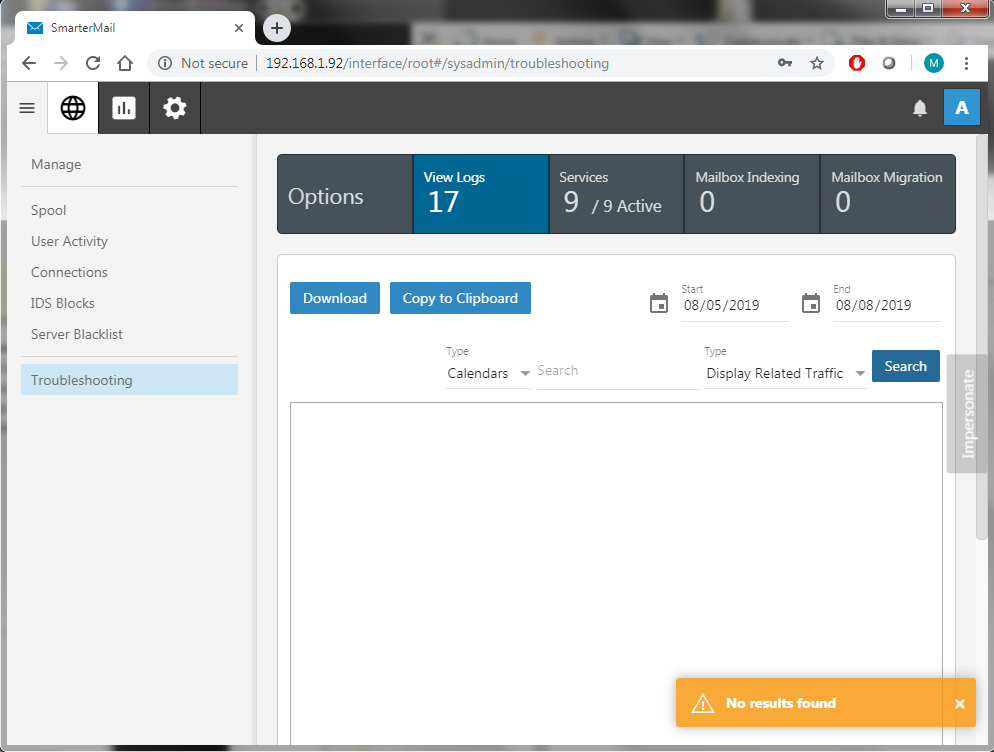Expand the Calendars log type dropdown
Viewport: 994px width, 752px height.
(x=489, y=373)
